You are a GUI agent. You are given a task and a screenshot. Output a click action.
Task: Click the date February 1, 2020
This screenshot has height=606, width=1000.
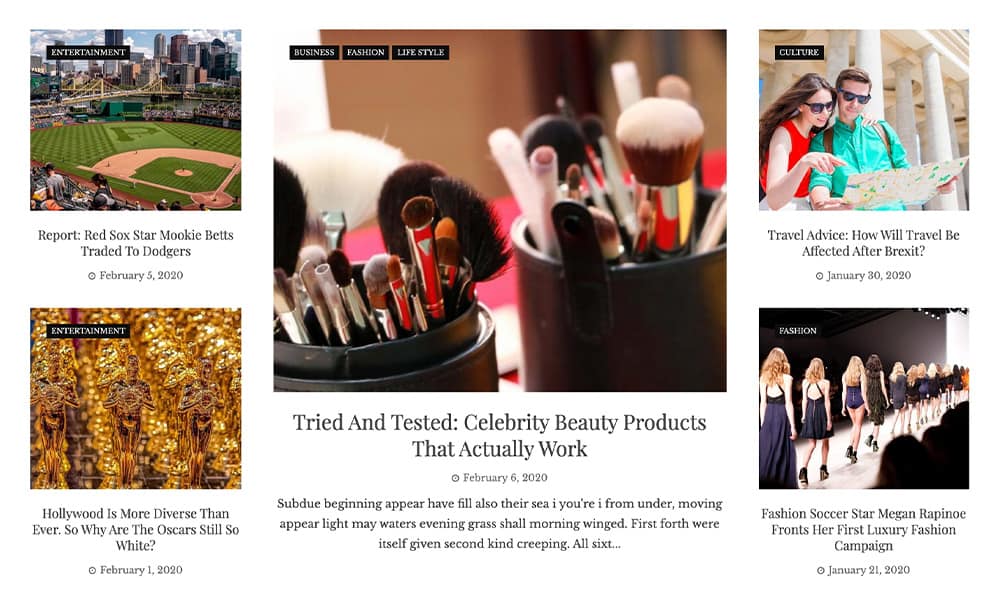tap(141, 570)
